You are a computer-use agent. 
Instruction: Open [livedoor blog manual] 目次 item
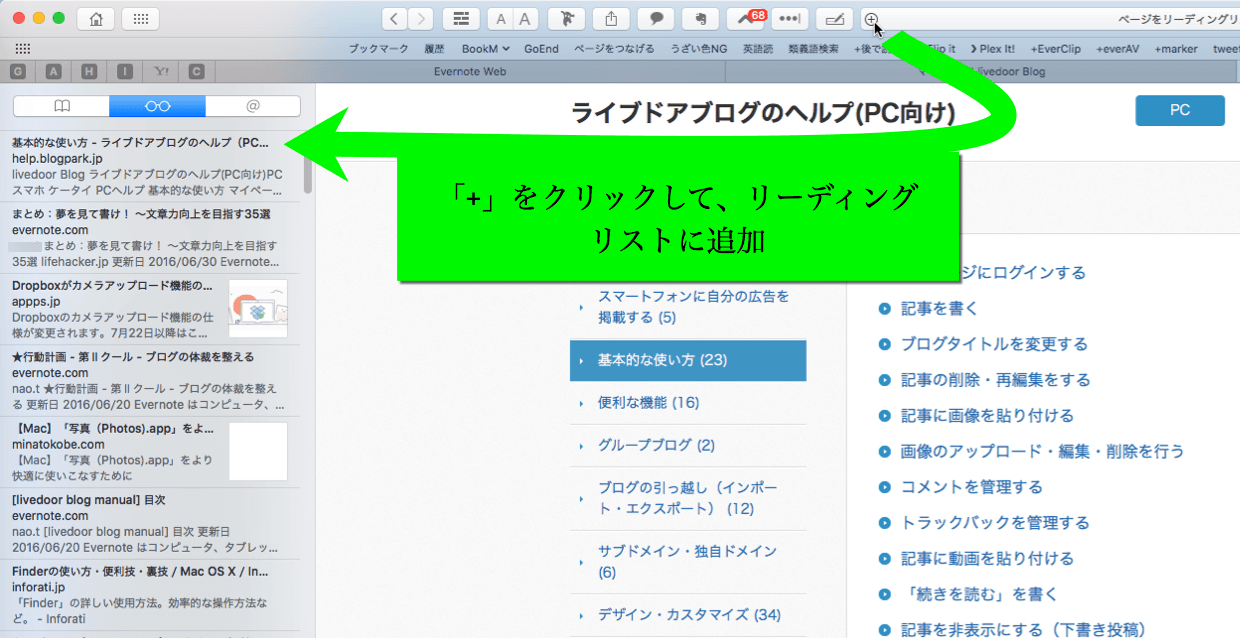click(x=150, y=522)
